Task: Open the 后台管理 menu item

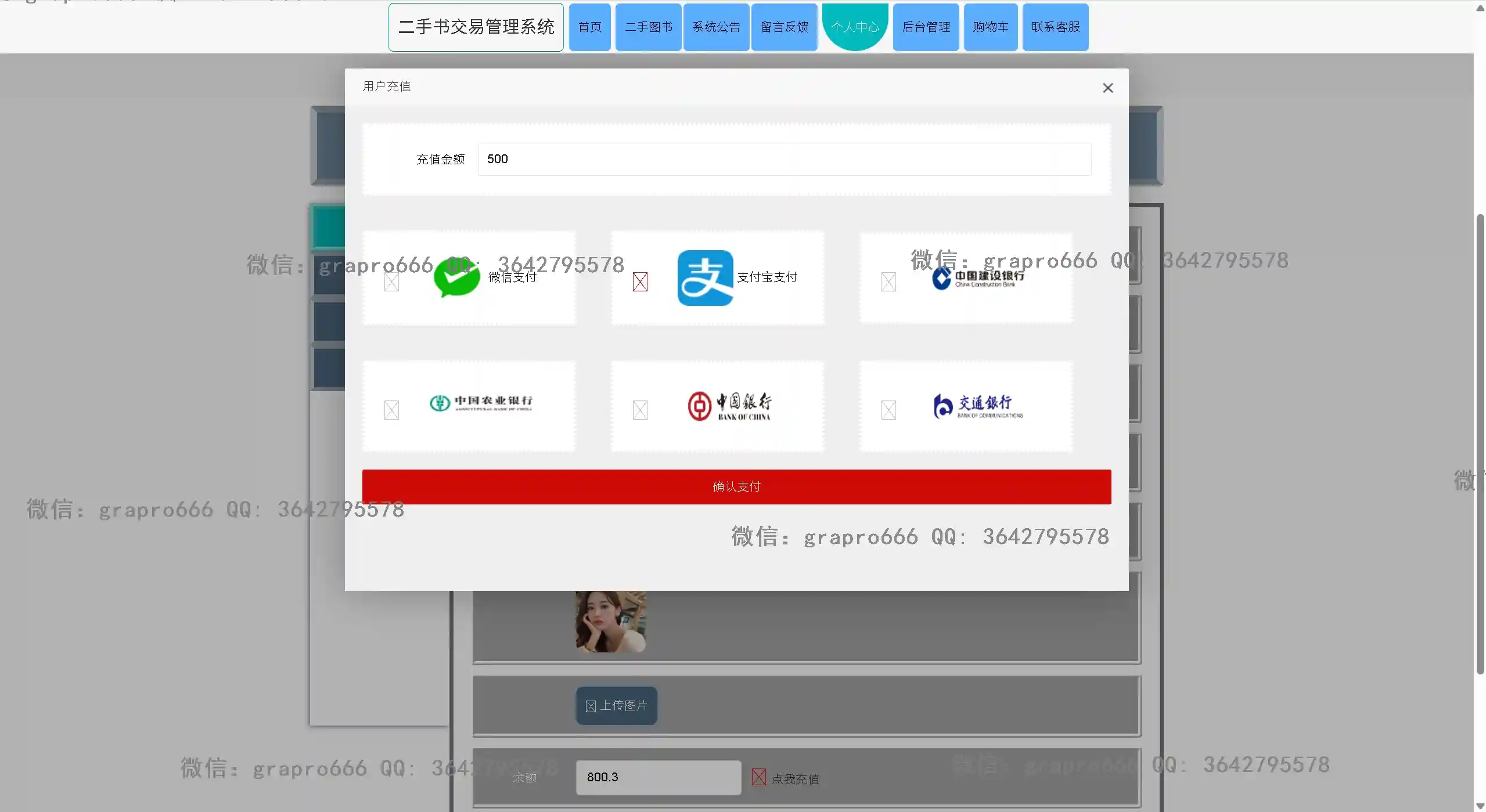Action: 926,27
